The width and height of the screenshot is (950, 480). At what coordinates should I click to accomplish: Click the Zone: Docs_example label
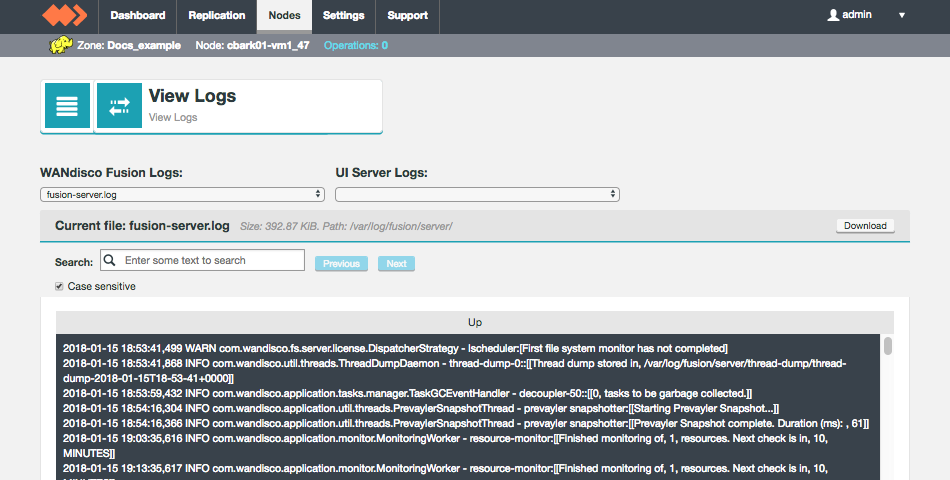(129, 45)
